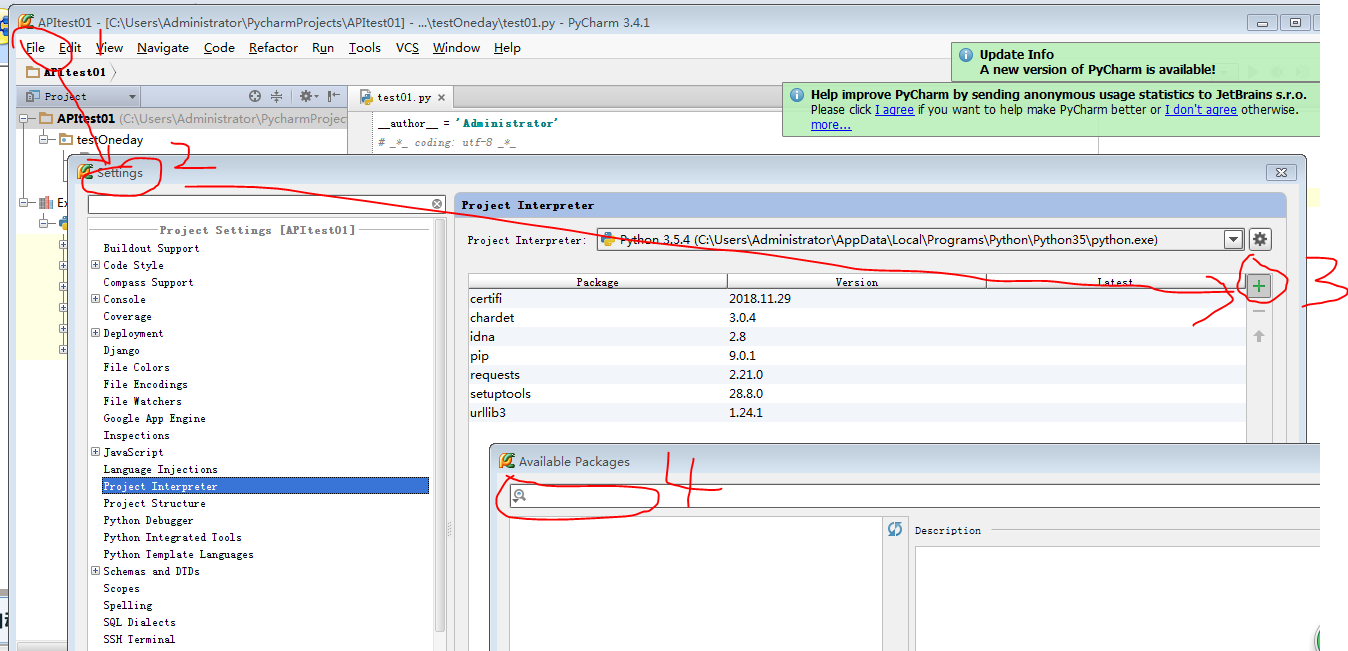Viewport: 1348px width, 651px height.
Task: Click the idna version 2.8 cell
Action: [857, 337]
